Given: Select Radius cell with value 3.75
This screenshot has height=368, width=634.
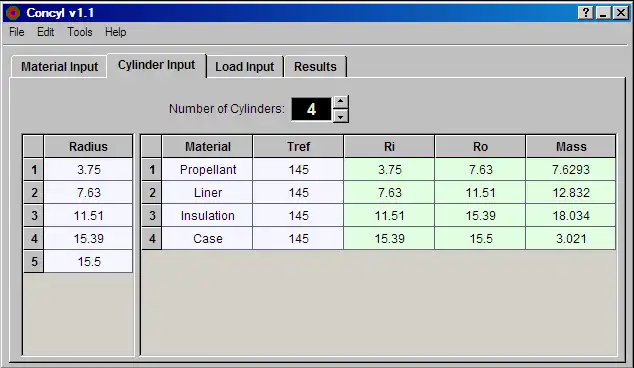Looking at the screenshot, I should coord(88,169).
